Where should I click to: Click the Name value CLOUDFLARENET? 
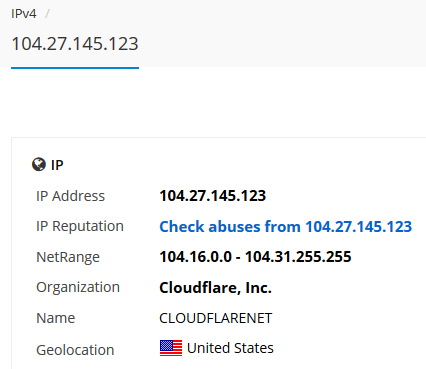[x=216, y=318]
